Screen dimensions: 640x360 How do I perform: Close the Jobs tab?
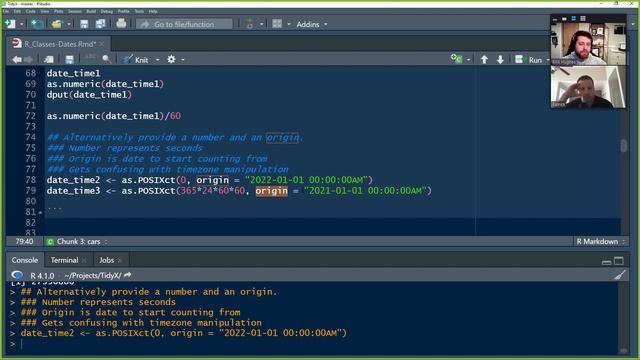click(120, 260)
